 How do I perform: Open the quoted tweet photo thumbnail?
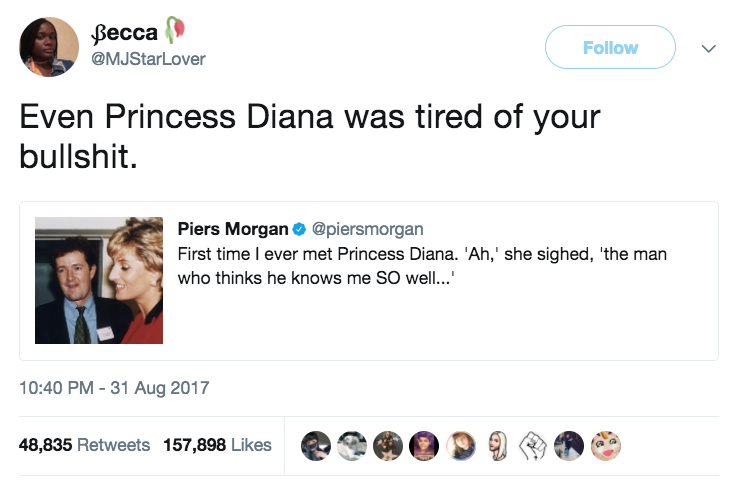coord(99,280)
